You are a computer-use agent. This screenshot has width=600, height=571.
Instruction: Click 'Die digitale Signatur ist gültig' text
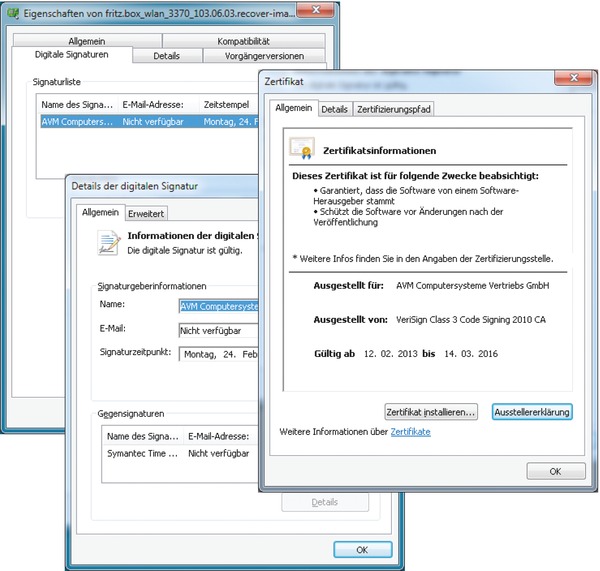tap(185, 251)
